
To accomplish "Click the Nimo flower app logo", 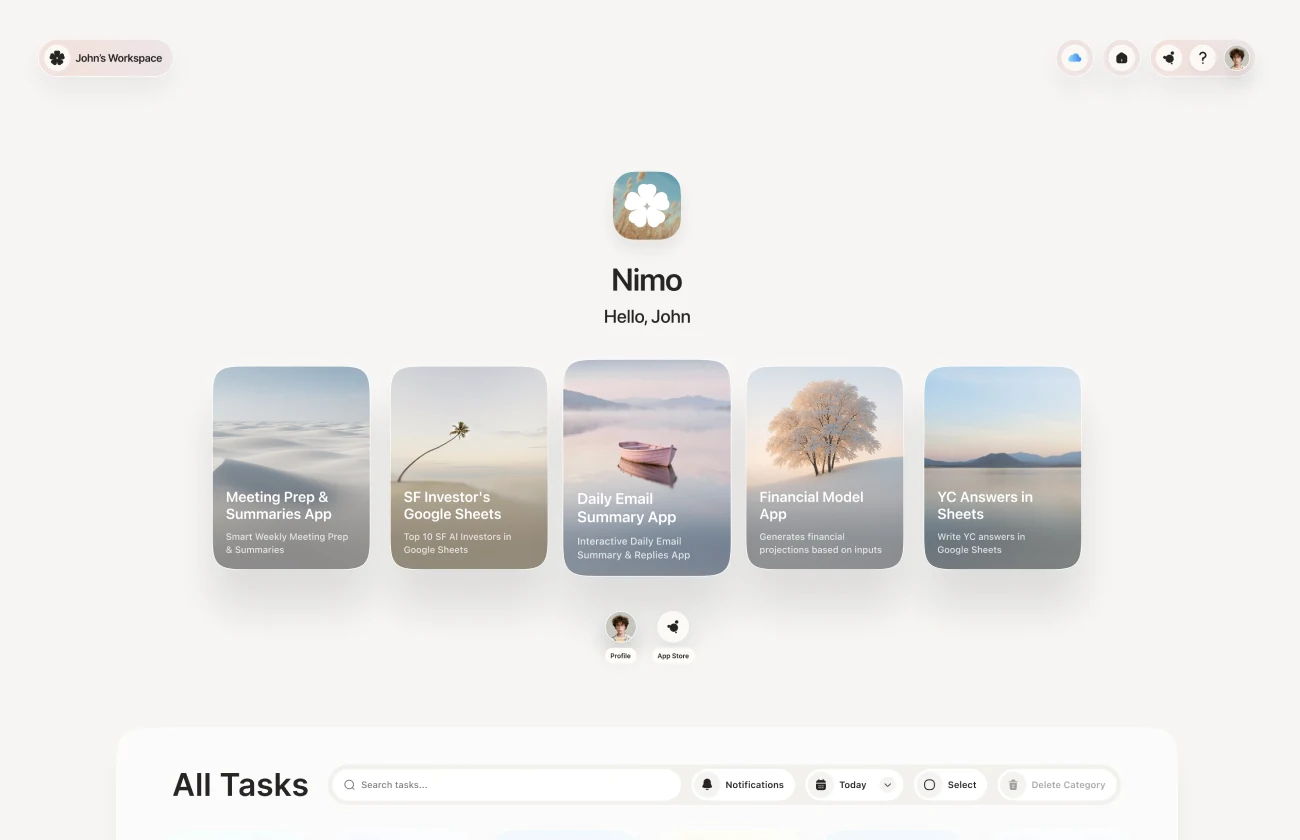I will pyautogui.click(x=647, y=206).
